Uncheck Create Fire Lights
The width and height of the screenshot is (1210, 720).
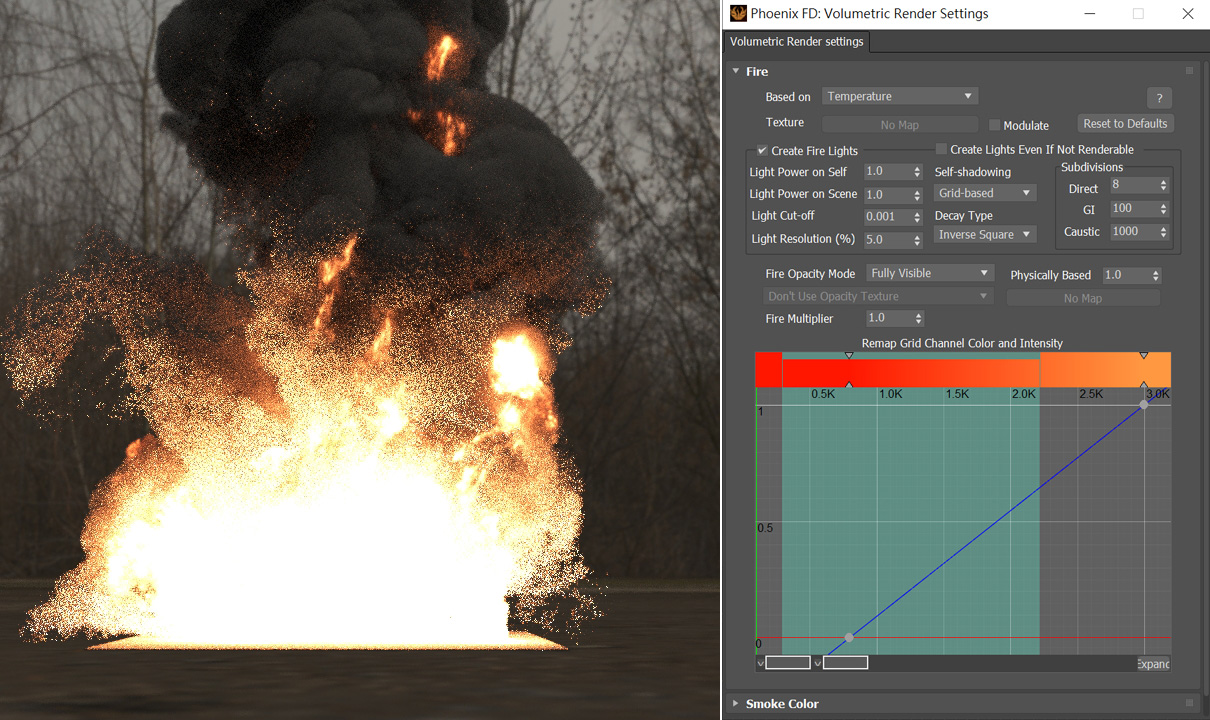point(763,150)
